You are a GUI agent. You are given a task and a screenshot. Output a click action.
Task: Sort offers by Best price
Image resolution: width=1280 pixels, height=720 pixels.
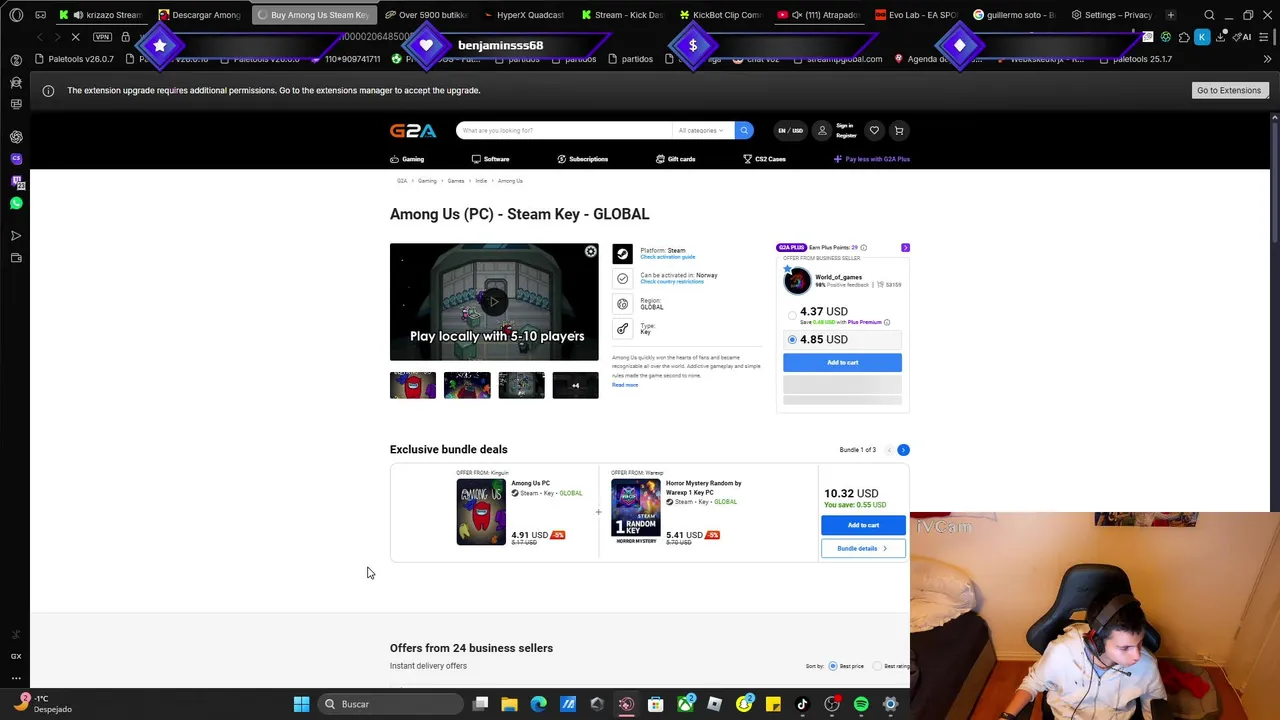[832, 666]
